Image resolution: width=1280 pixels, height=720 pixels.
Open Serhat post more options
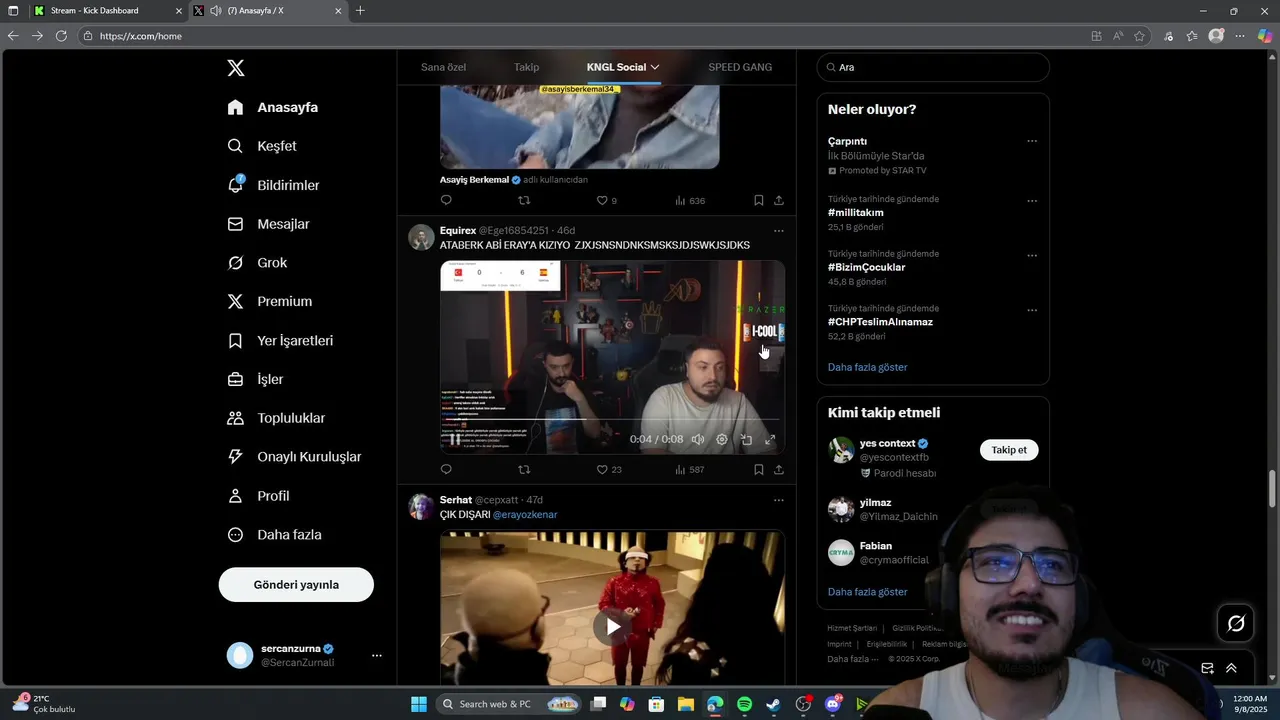[x=779, y=500]
